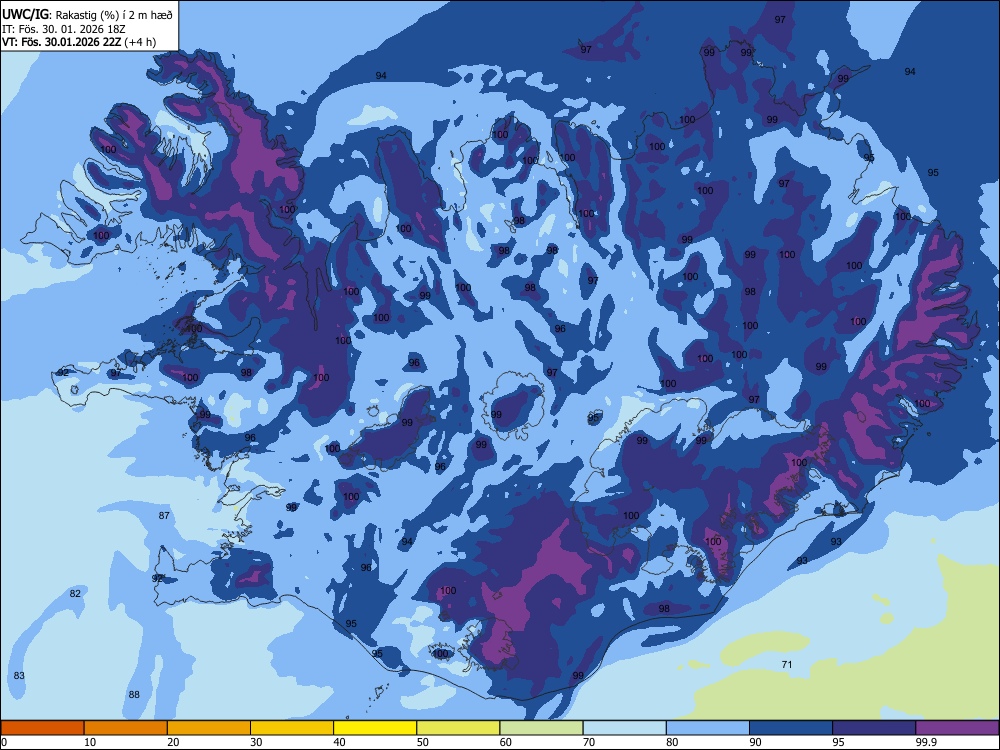The image size is (1000, 750).
Task: Select the orange 10–20 legend color block
Action: click(126, 728)
